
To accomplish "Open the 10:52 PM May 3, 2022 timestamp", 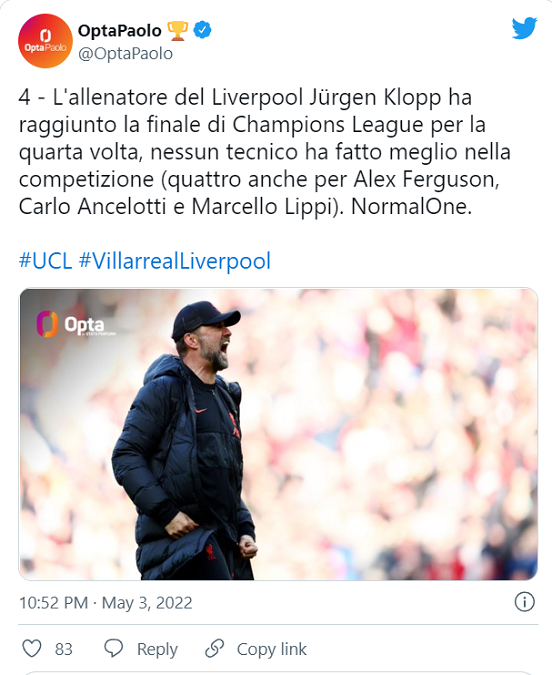I will (x=105, y=603).
